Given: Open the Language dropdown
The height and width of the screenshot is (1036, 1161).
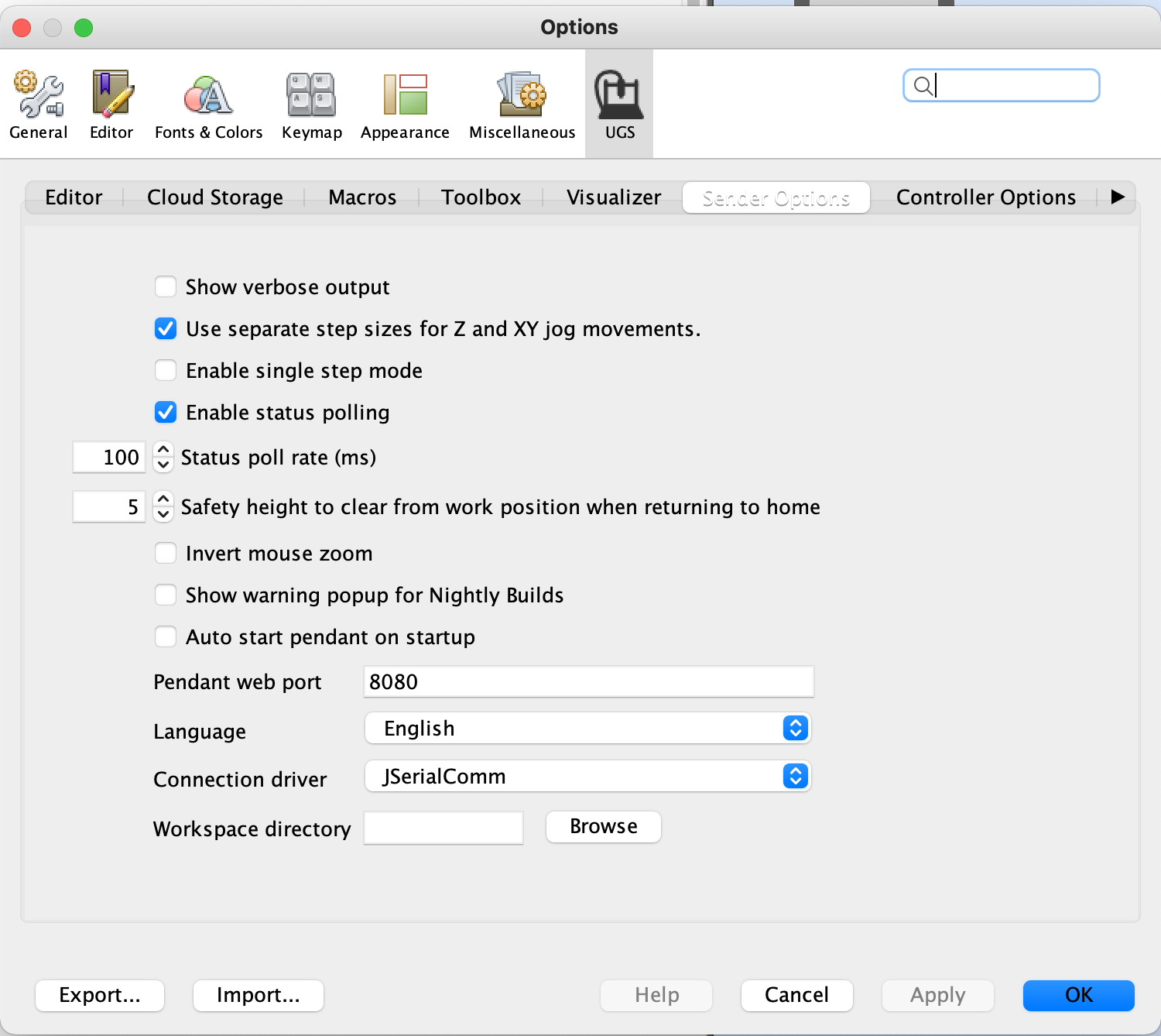Looking at the screenshot, I should pos(587,729).
